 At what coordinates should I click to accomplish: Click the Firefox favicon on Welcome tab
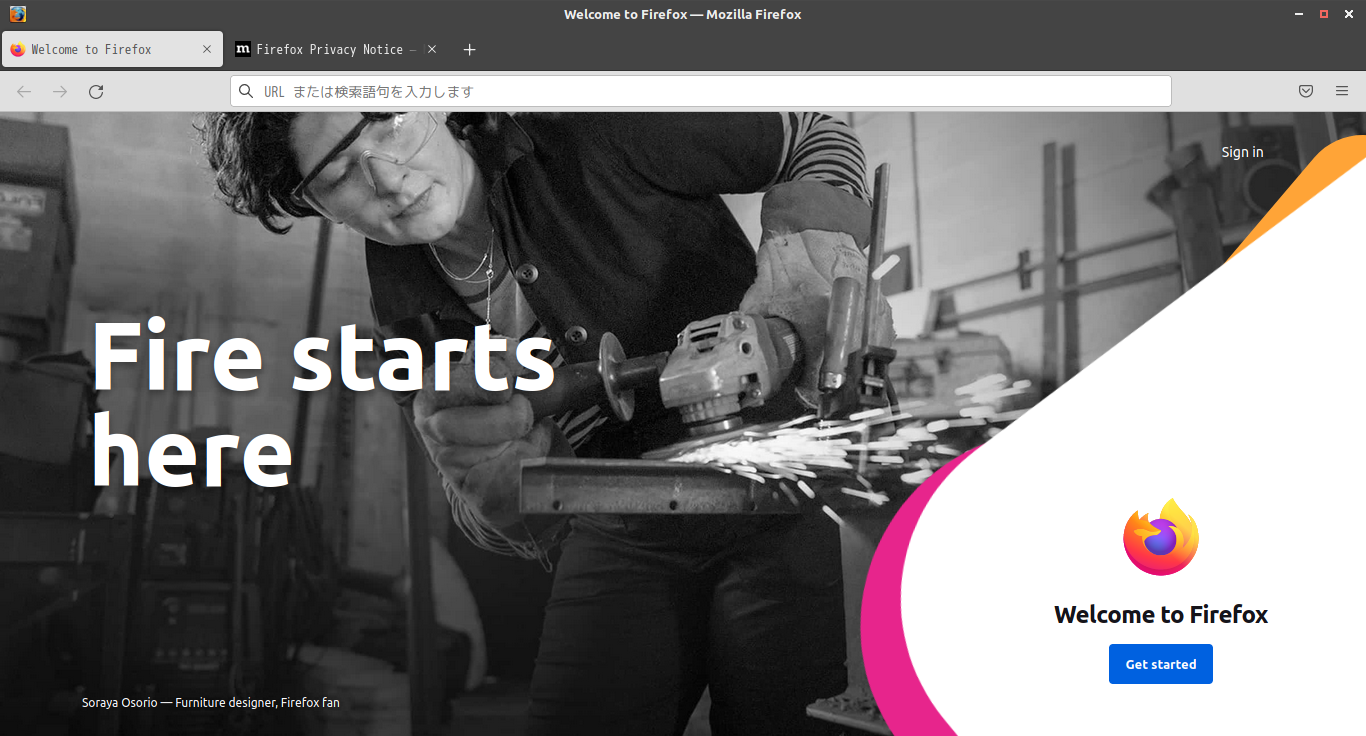click(17, 49)
